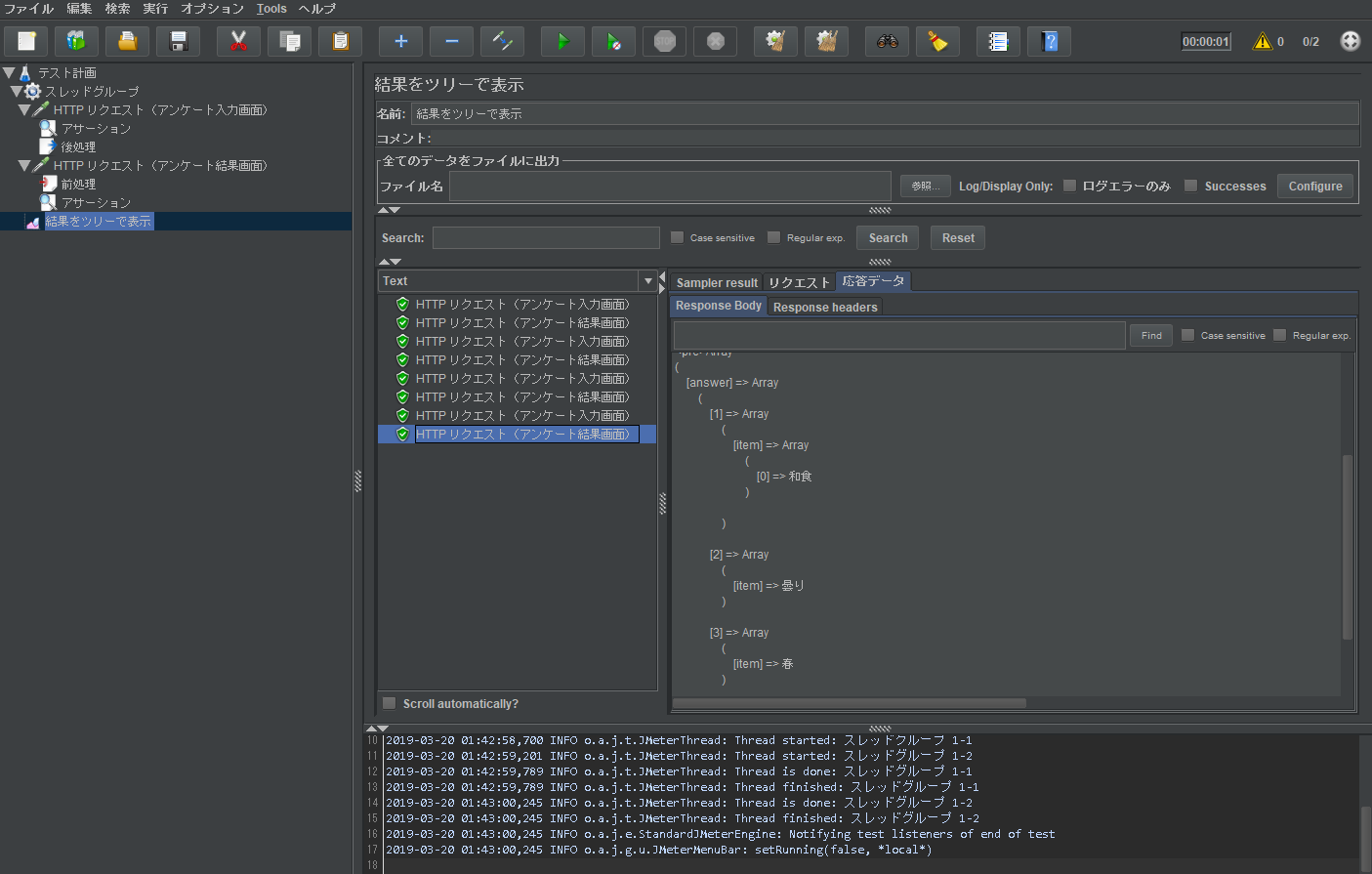Click the green Start test run icon
This screenshot has height=874, width=1372.
(562, 41)
